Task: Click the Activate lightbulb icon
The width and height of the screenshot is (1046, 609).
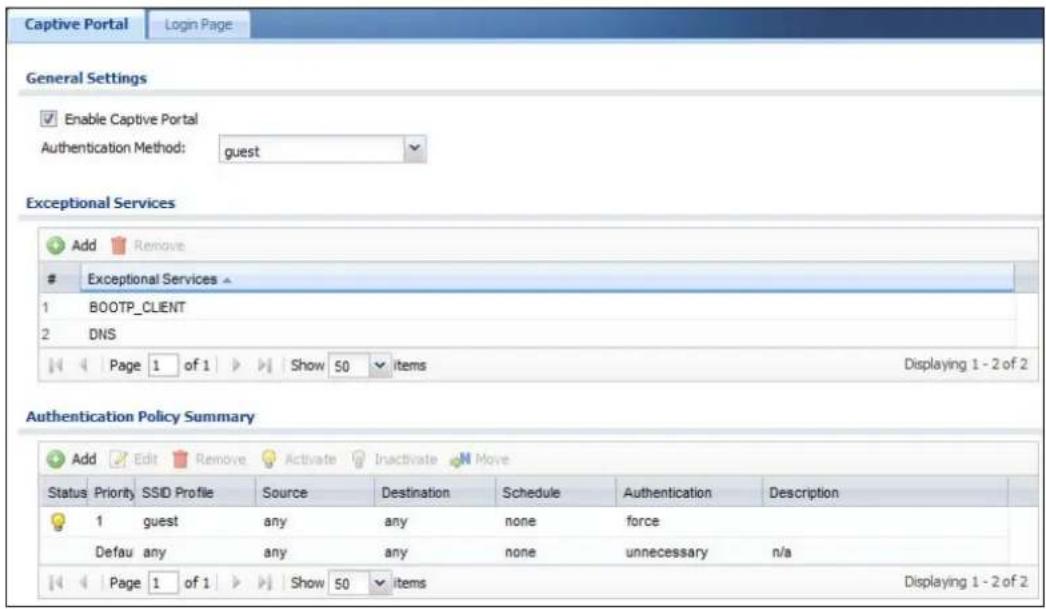Action: pos(269,459)
